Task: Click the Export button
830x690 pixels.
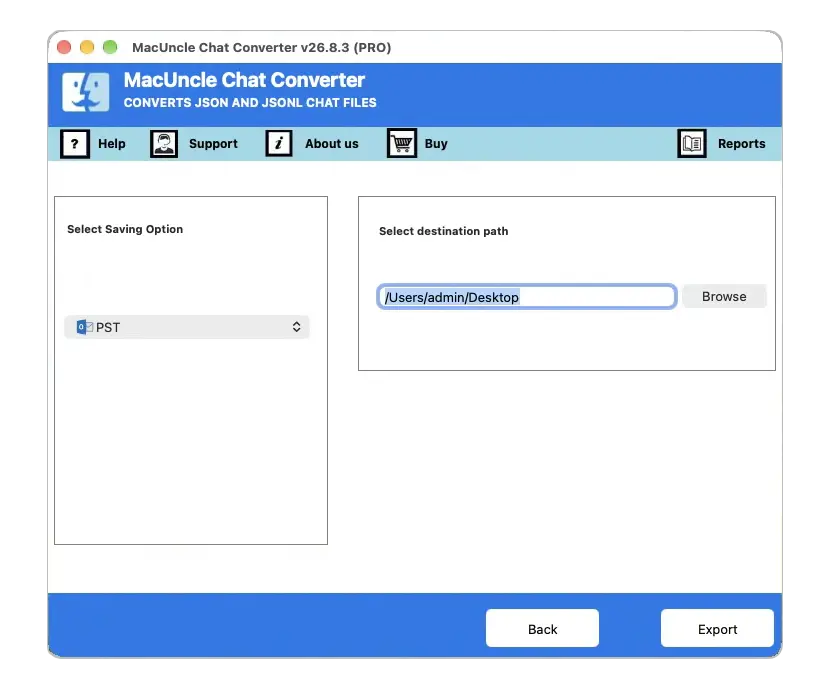Action: [x=717, y=629]
